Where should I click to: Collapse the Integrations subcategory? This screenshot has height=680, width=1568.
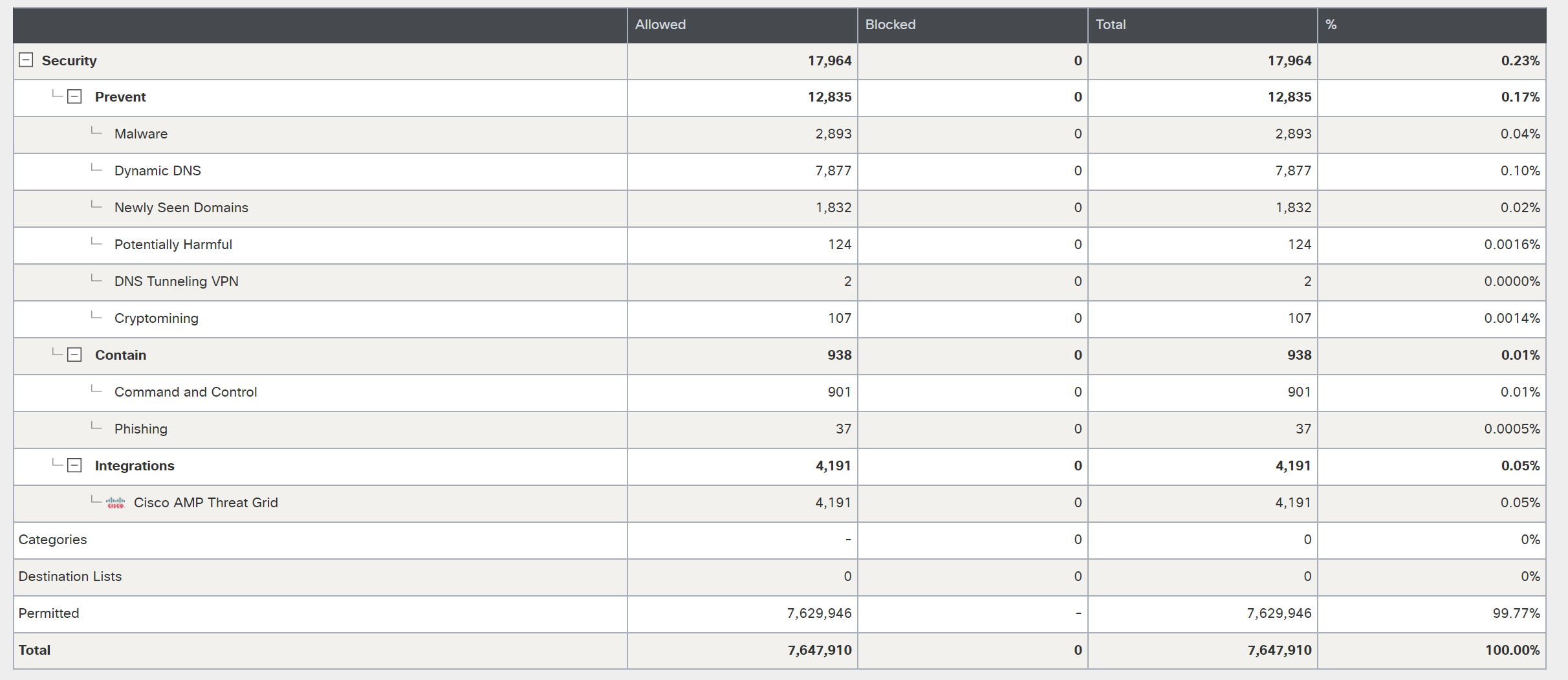coord(75,466)
